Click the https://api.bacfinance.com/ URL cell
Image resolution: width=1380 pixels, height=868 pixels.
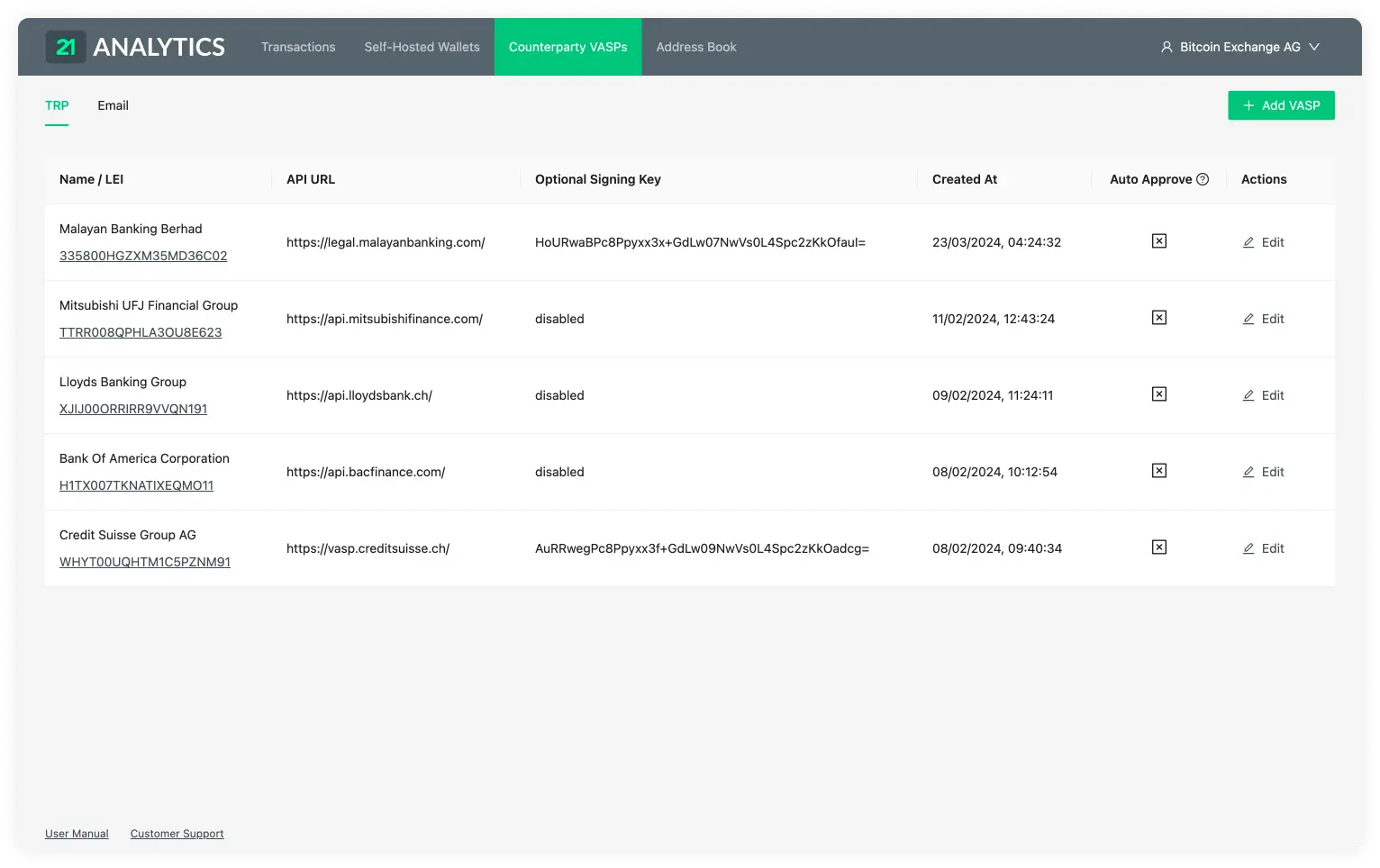[x=366, y=472]
